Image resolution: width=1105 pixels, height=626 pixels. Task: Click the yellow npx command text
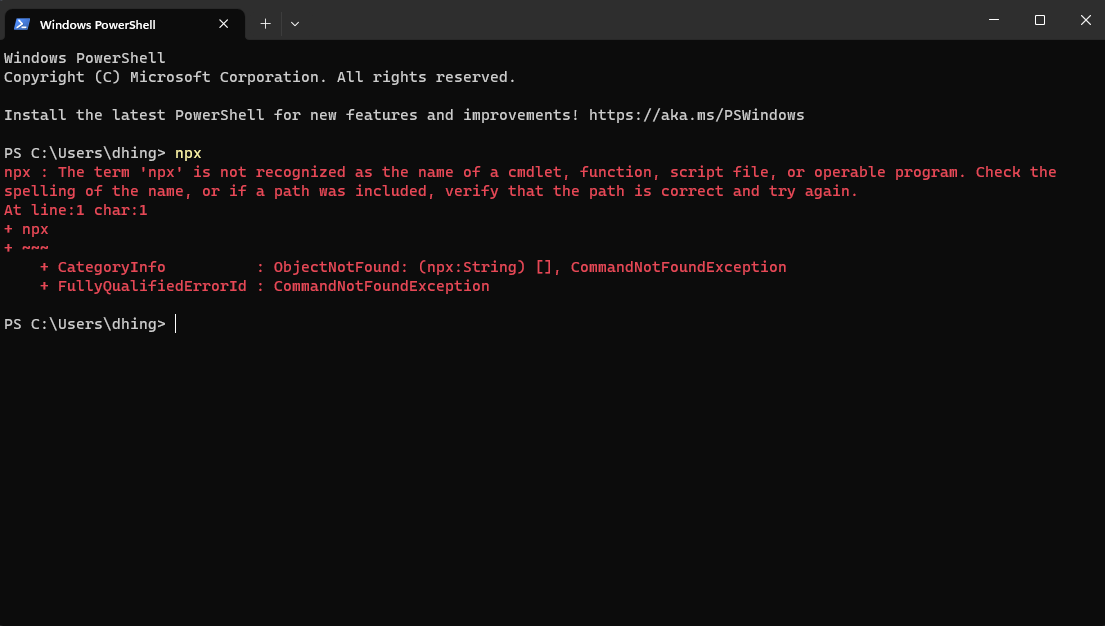click(x=188, y=152)
